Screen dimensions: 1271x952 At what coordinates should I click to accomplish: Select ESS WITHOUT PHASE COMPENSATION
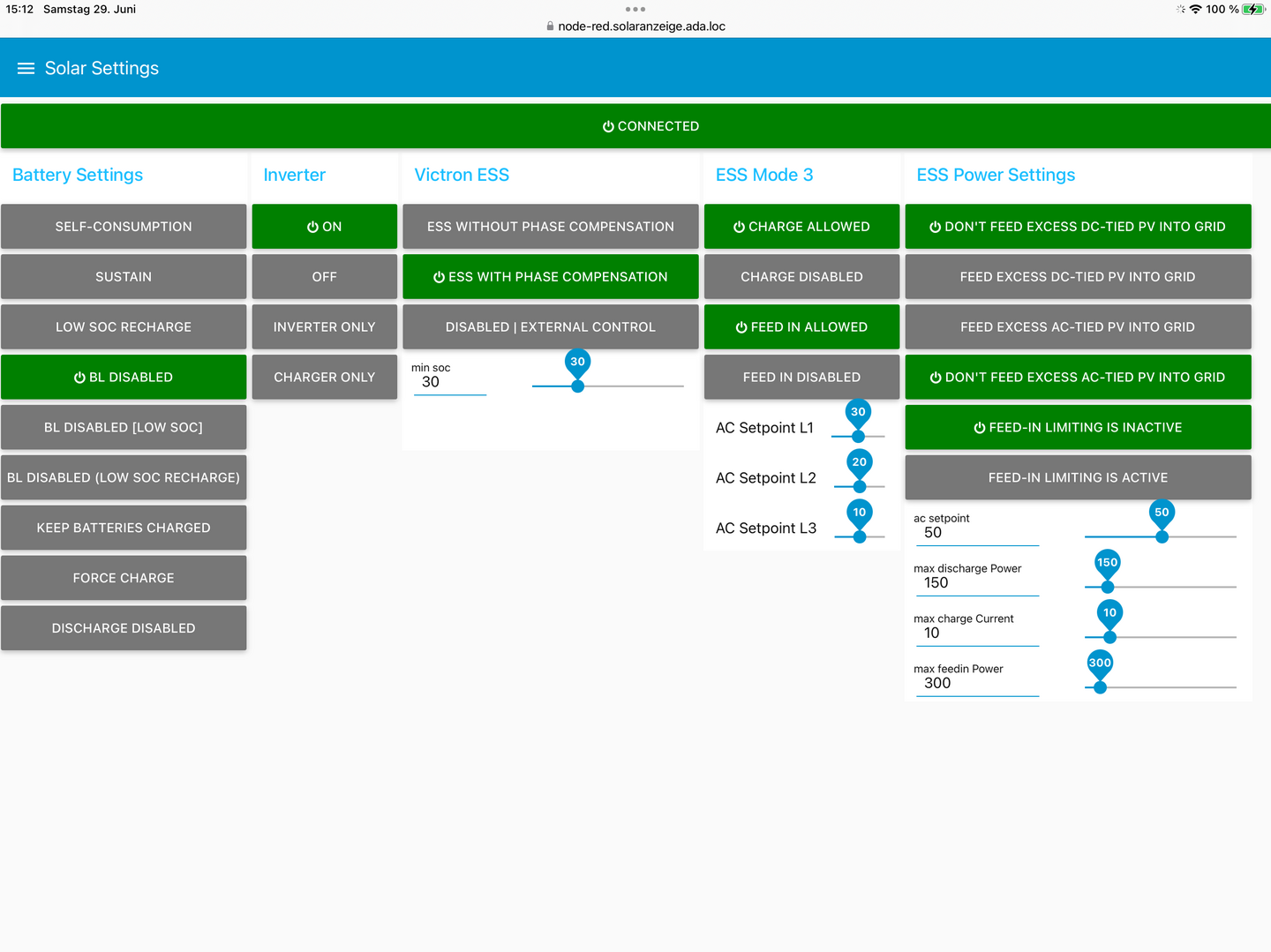coord(551,227)
